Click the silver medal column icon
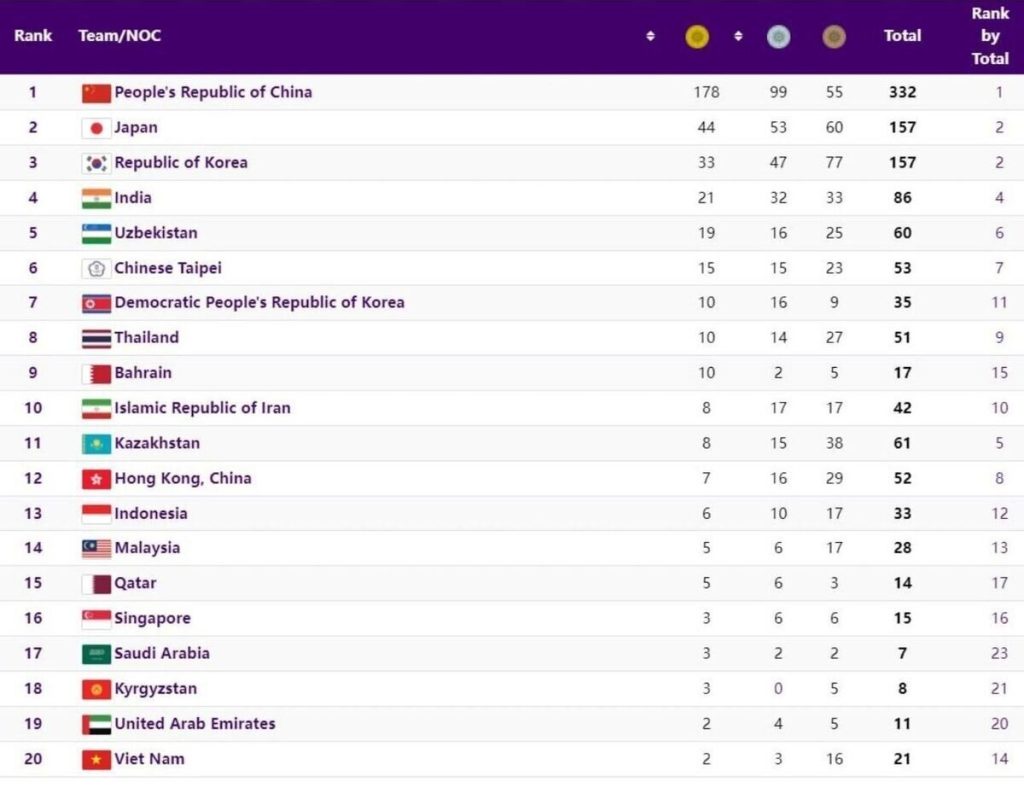This screenshot has width=1024, height=787. pyautogui.click(x=778, y=36)
